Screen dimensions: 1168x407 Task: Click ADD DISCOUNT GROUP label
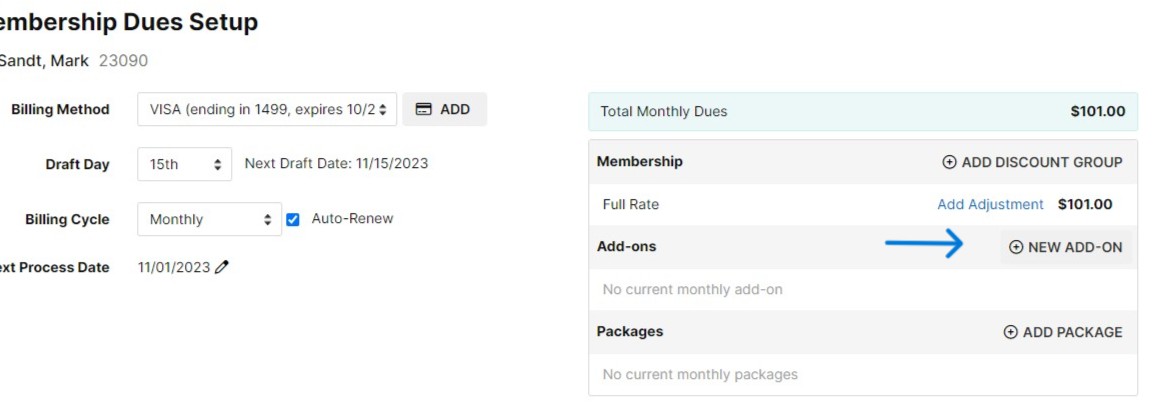click(1041, 162)
